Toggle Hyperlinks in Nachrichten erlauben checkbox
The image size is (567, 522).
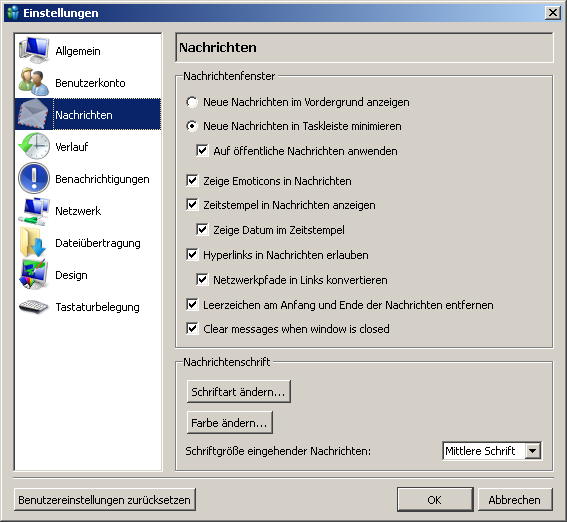pos(192,255)
